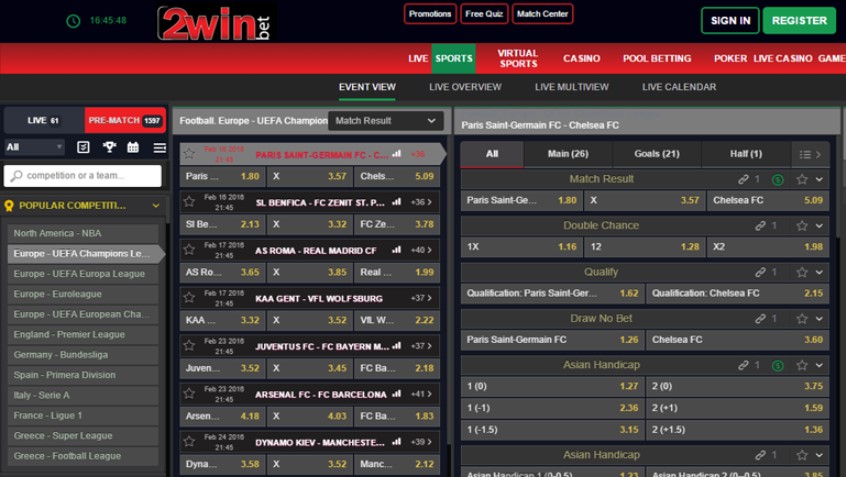Open the Live Calendar tab

pyautogui.click(x=679, y=87)
